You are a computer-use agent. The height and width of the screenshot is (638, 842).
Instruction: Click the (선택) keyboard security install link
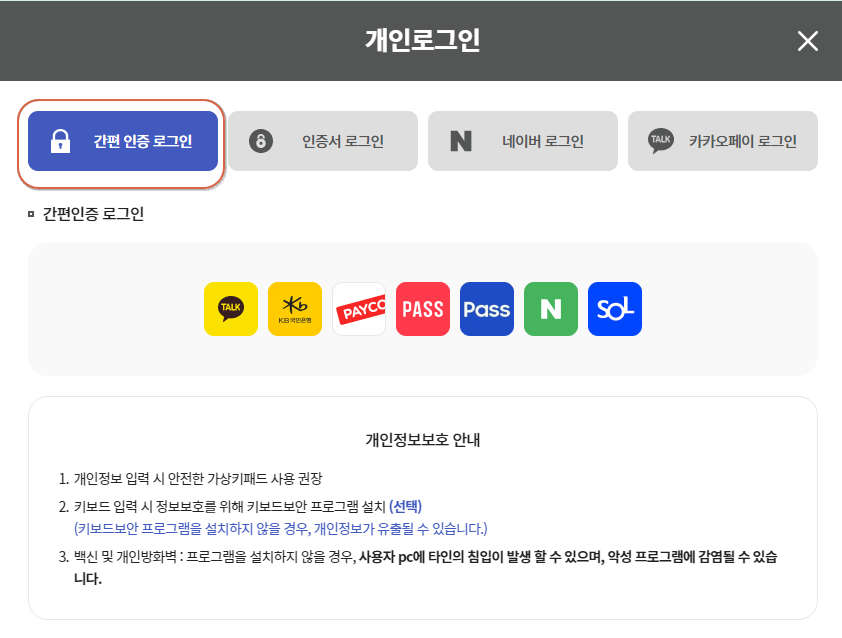point(405,506)
